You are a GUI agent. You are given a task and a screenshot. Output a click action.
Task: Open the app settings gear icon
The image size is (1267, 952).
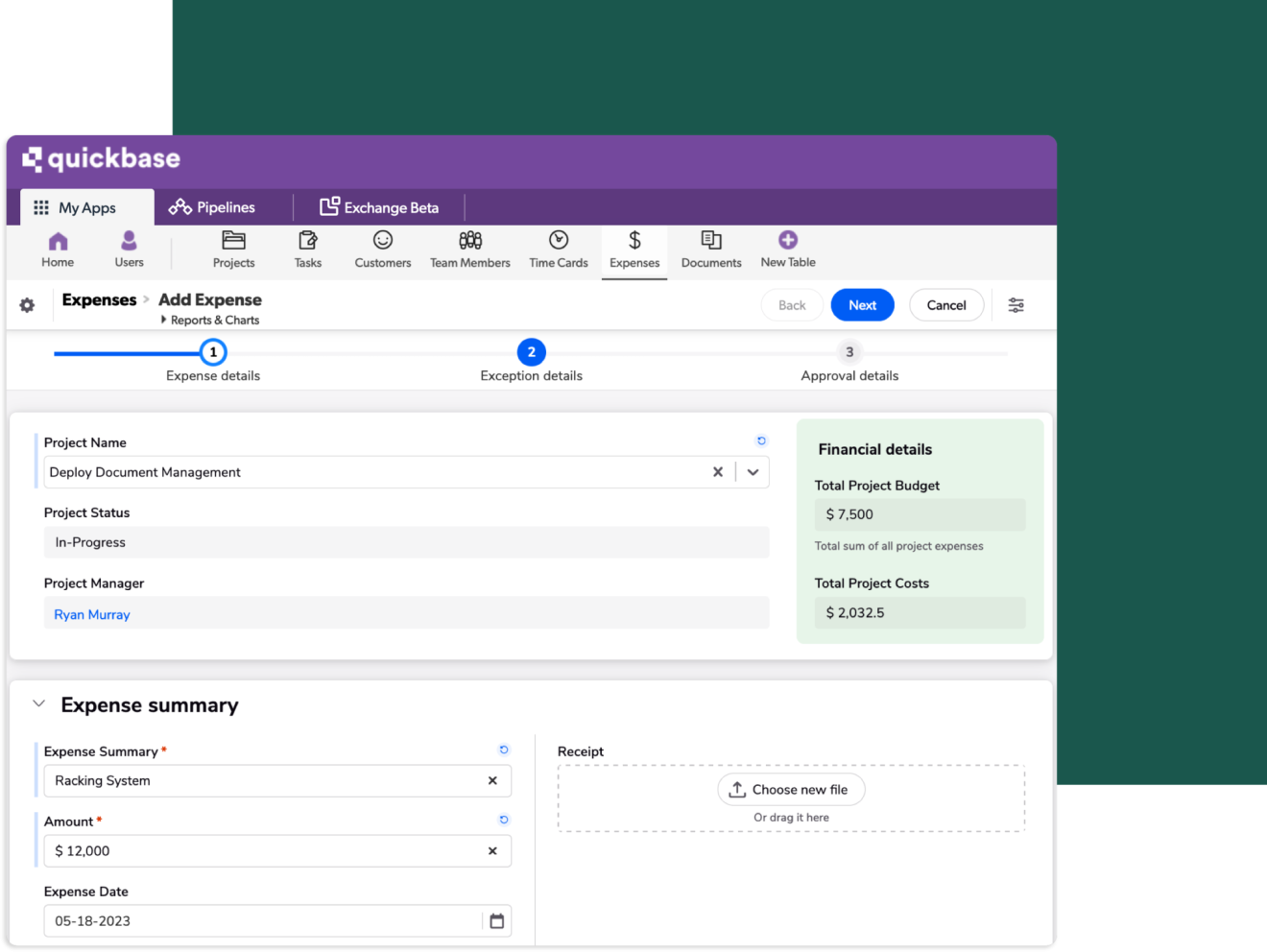tap(27, 304)
